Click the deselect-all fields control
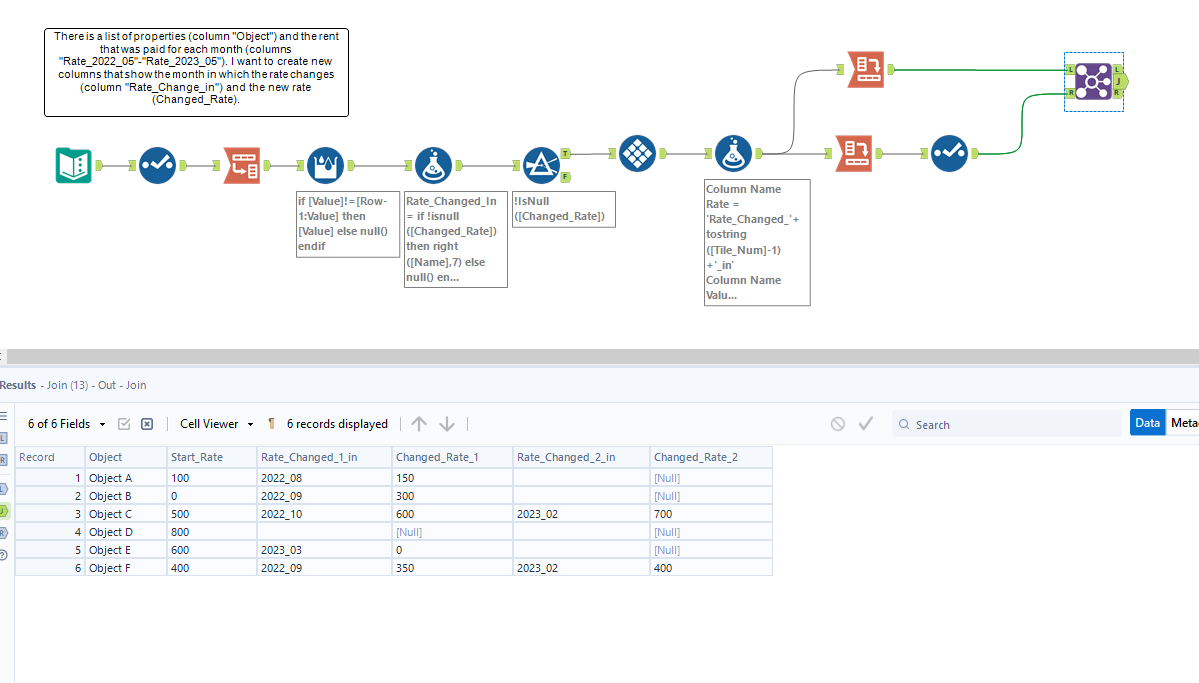 pyautogui.click(x=146, y=423)
